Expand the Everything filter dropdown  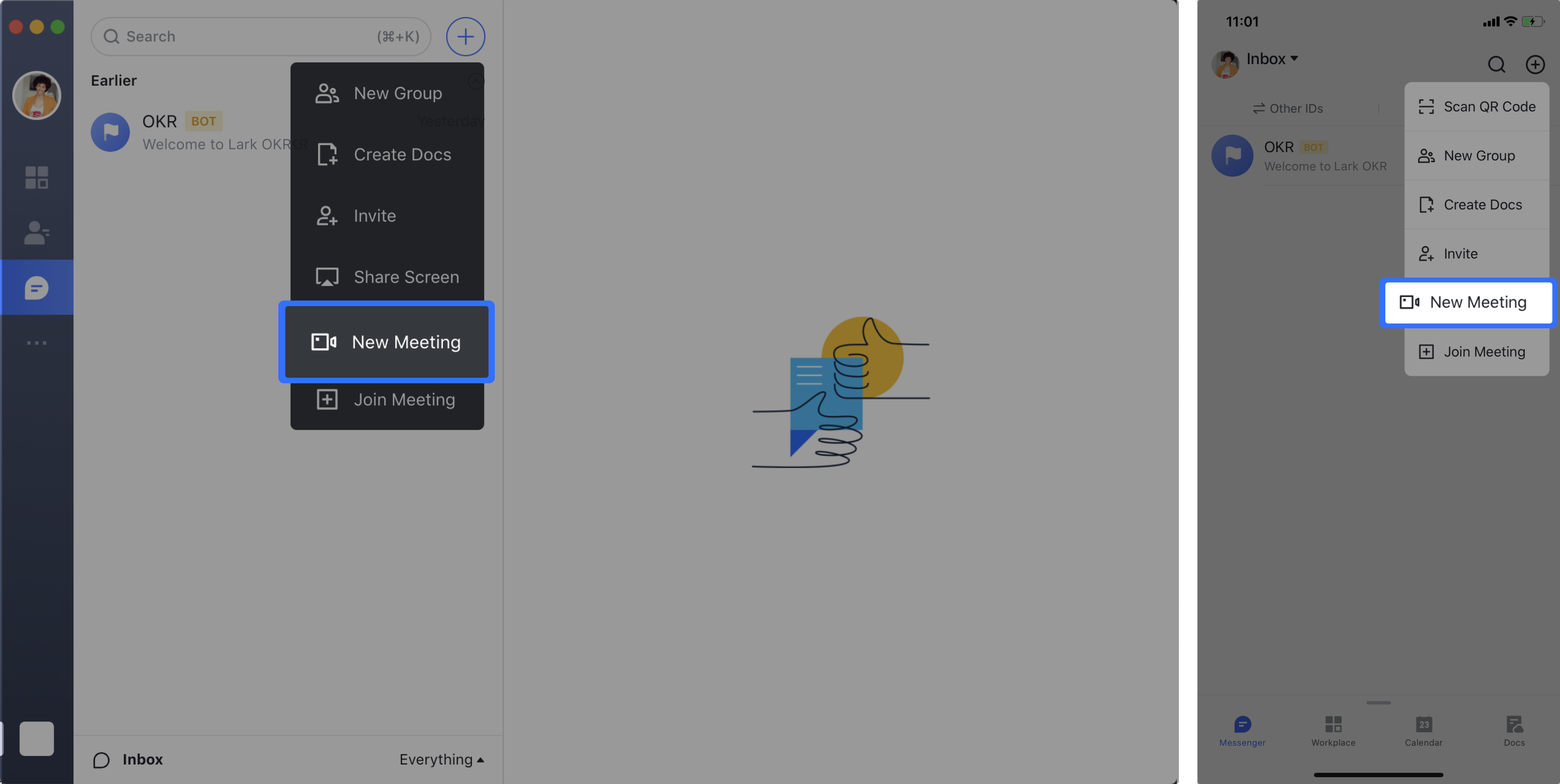[441, 759]
